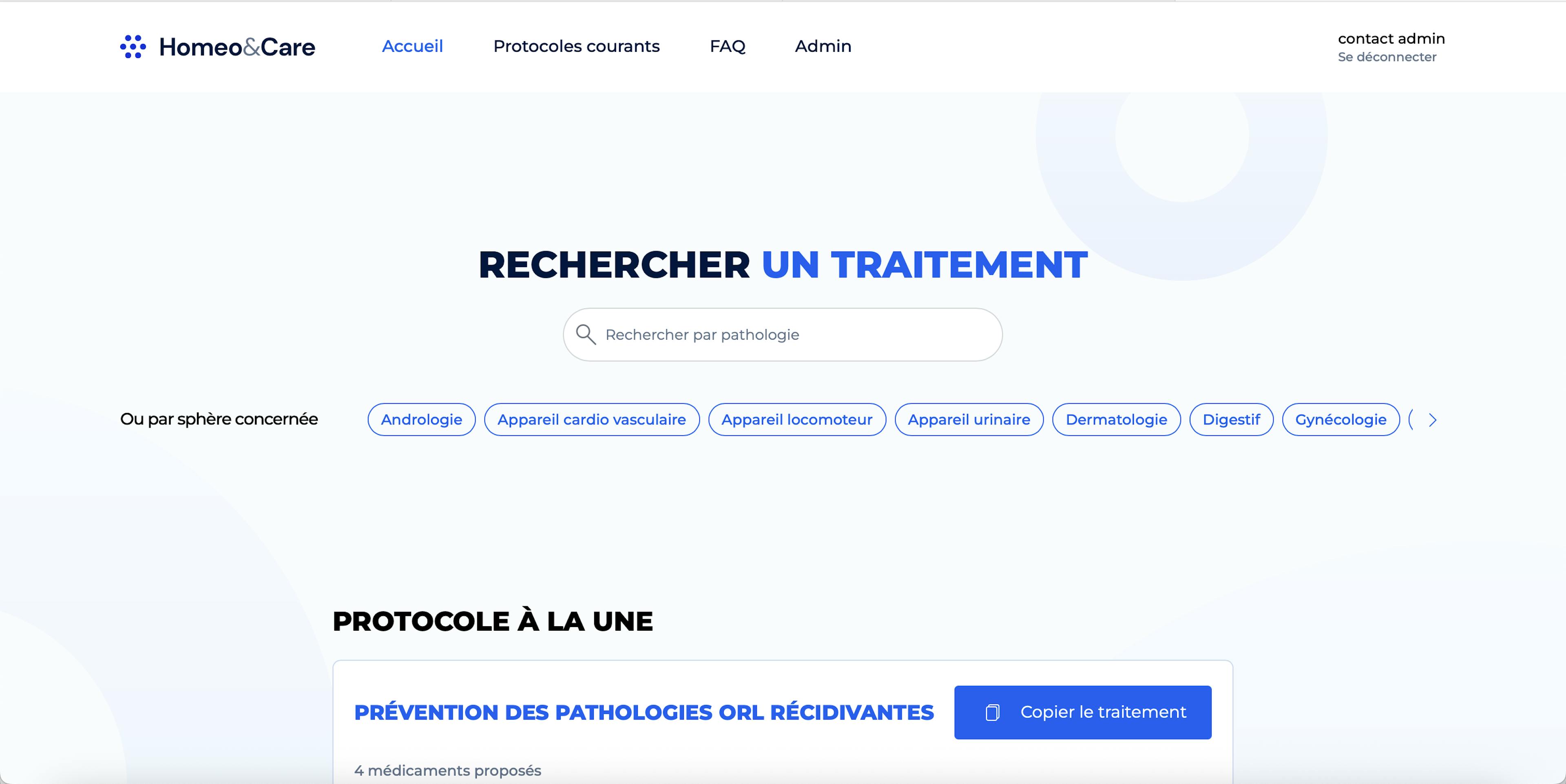The width and height of the screenshot is (1566, 784).
Task: Click the Homeo&Care dotted logo icon
Action: pyautogui.click(x=133, y=47)
